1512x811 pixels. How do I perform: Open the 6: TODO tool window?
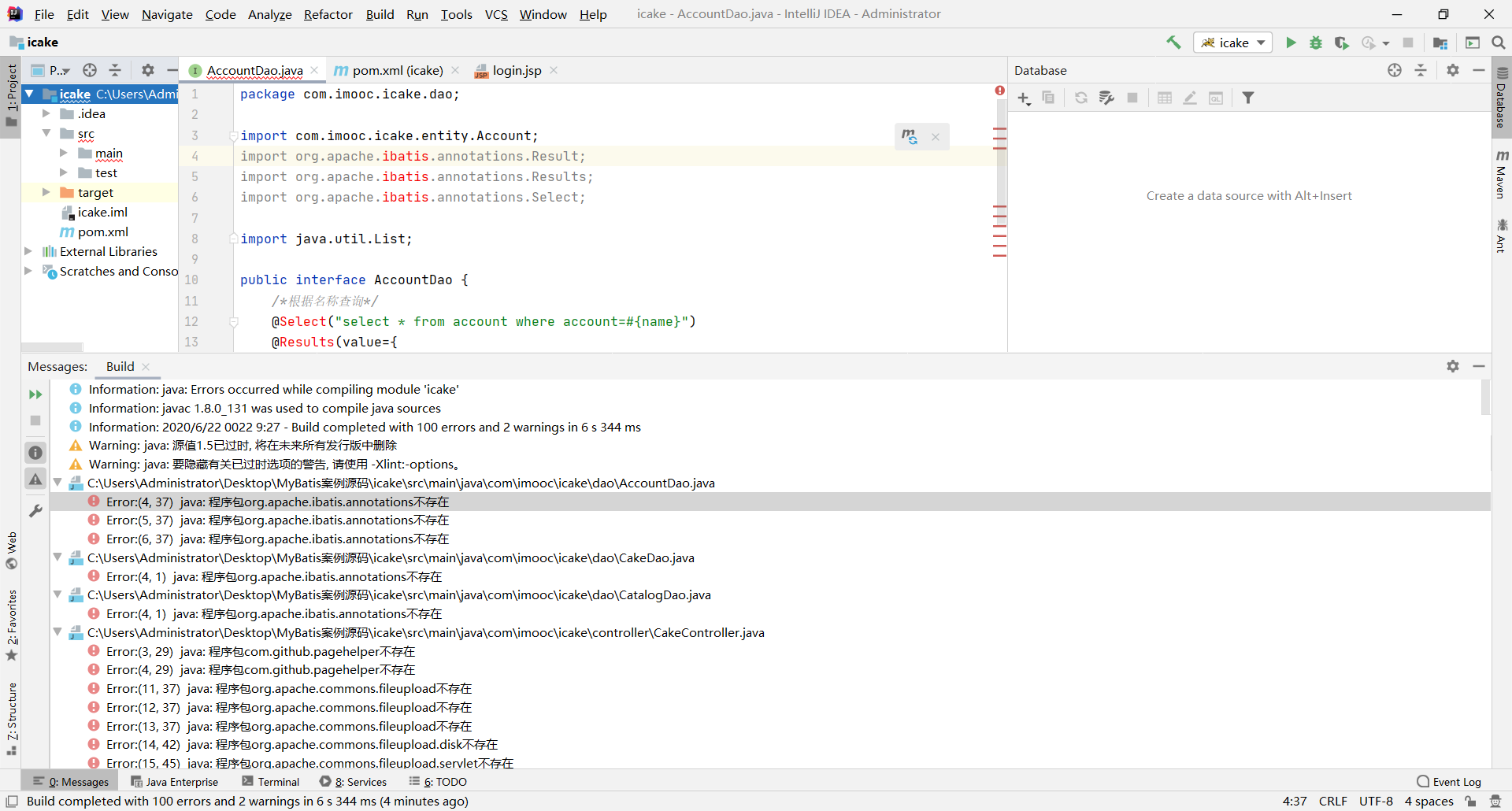point(438,782)
